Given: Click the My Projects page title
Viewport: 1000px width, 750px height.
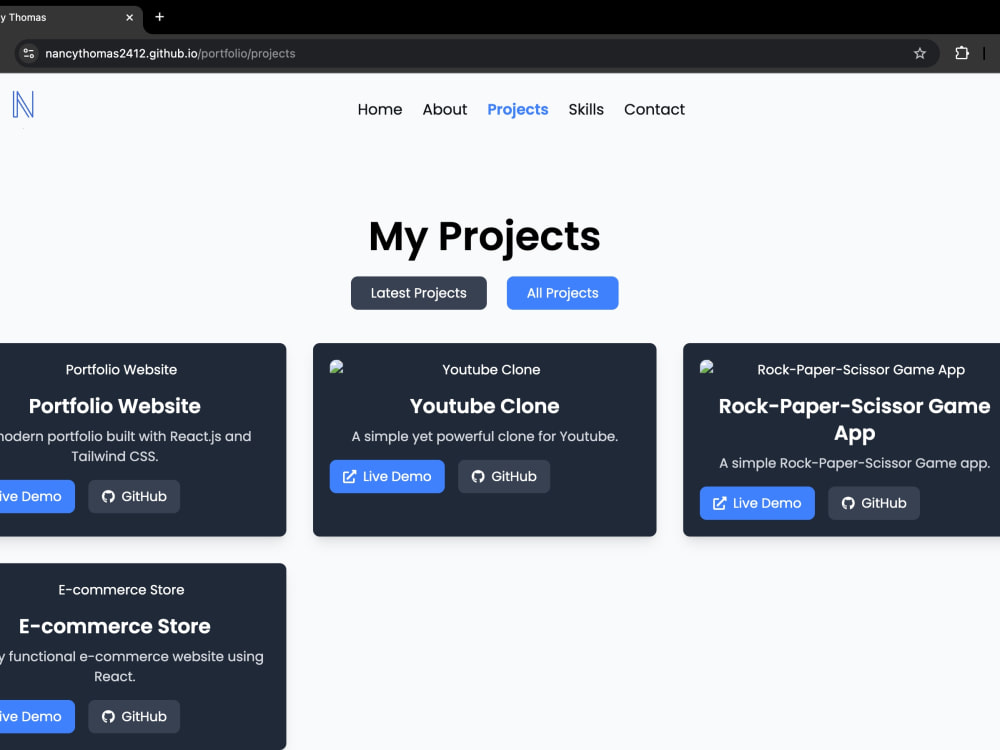Looking at the screenshot, I should (x=485, y=237).
